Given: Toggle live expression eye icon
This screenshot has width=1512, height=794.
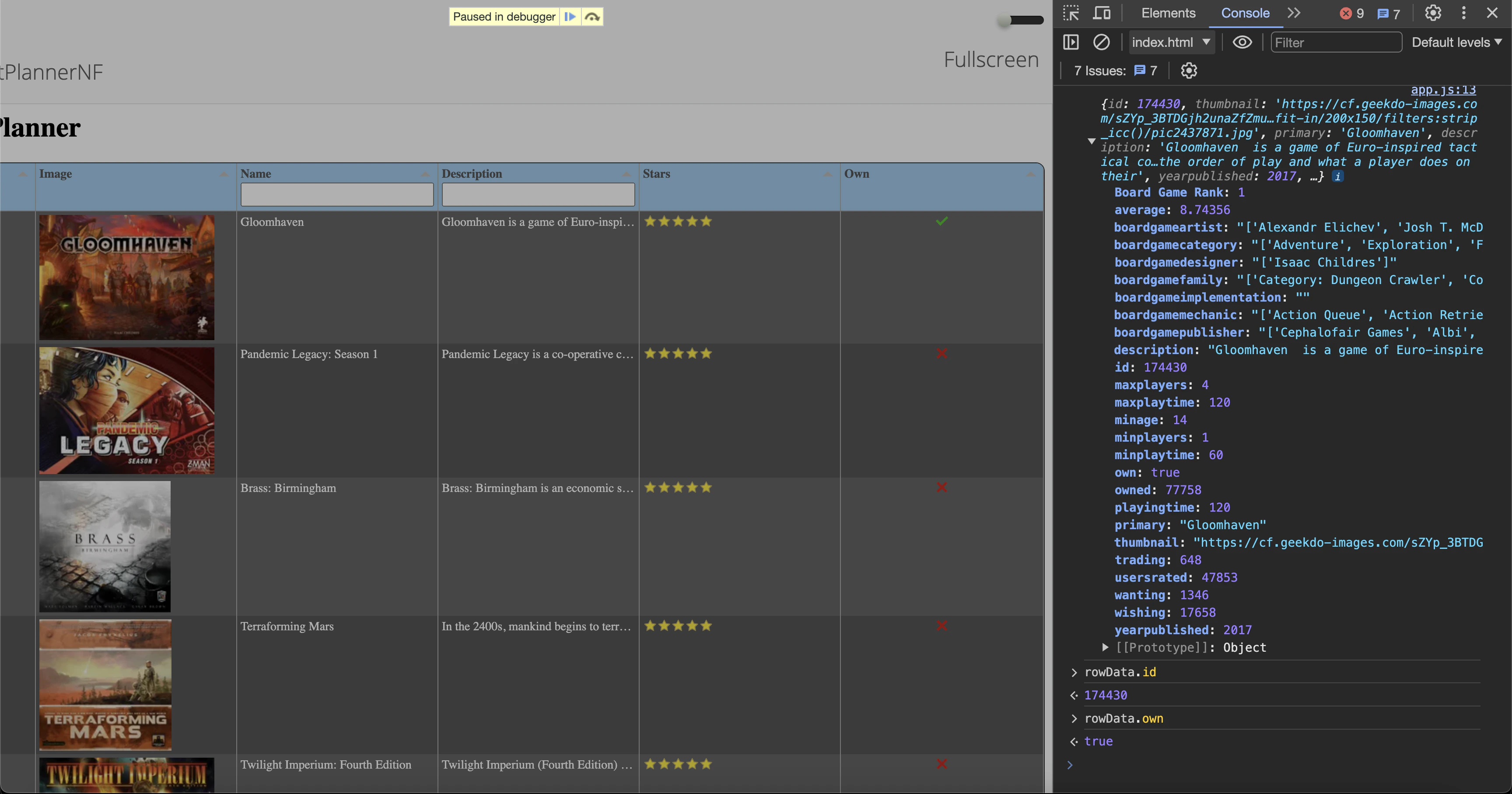Looking at the screenshot, I should coord(1242,42).
